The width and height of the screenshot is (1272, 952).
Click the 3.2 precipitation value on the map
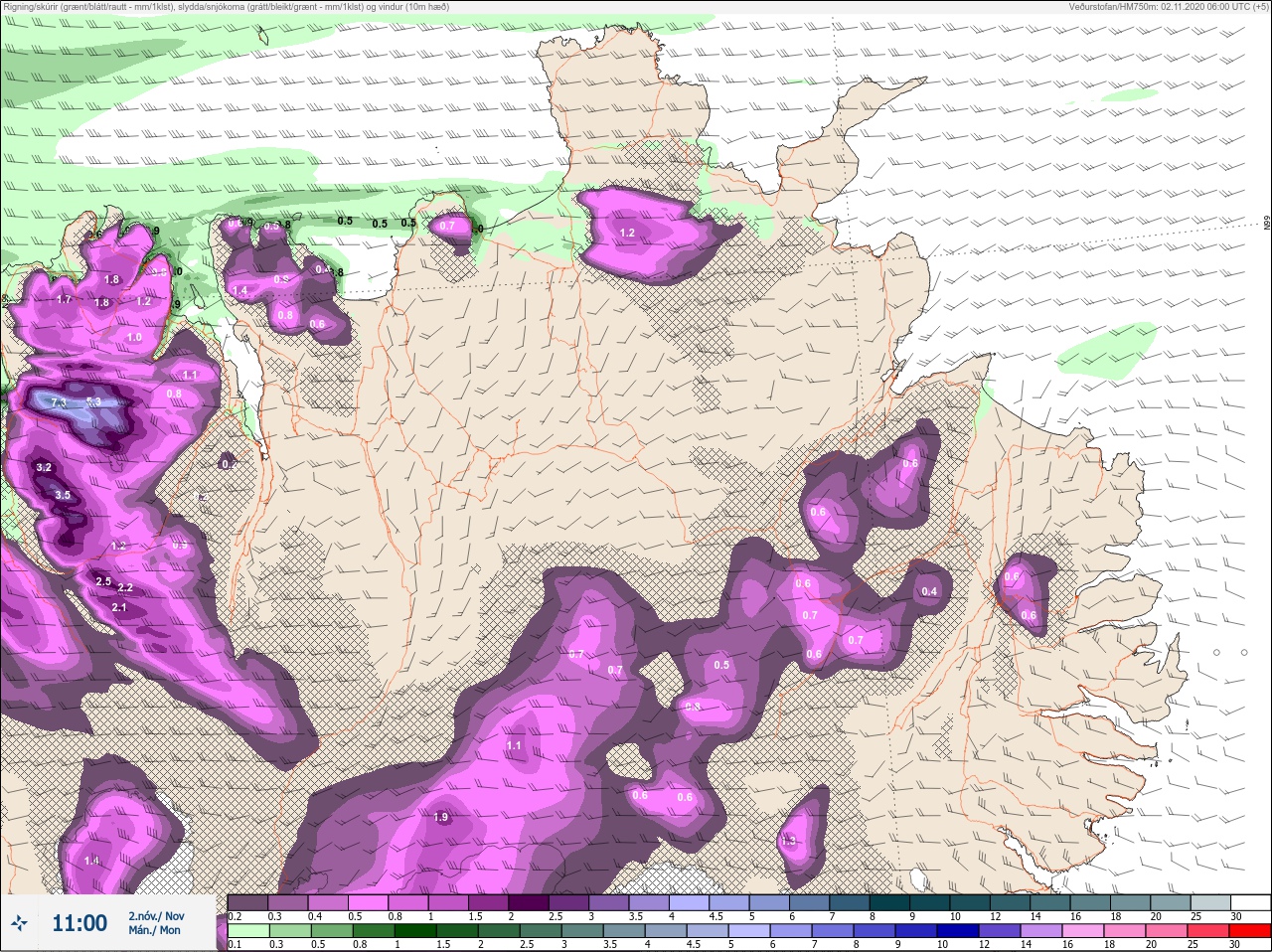44,467
